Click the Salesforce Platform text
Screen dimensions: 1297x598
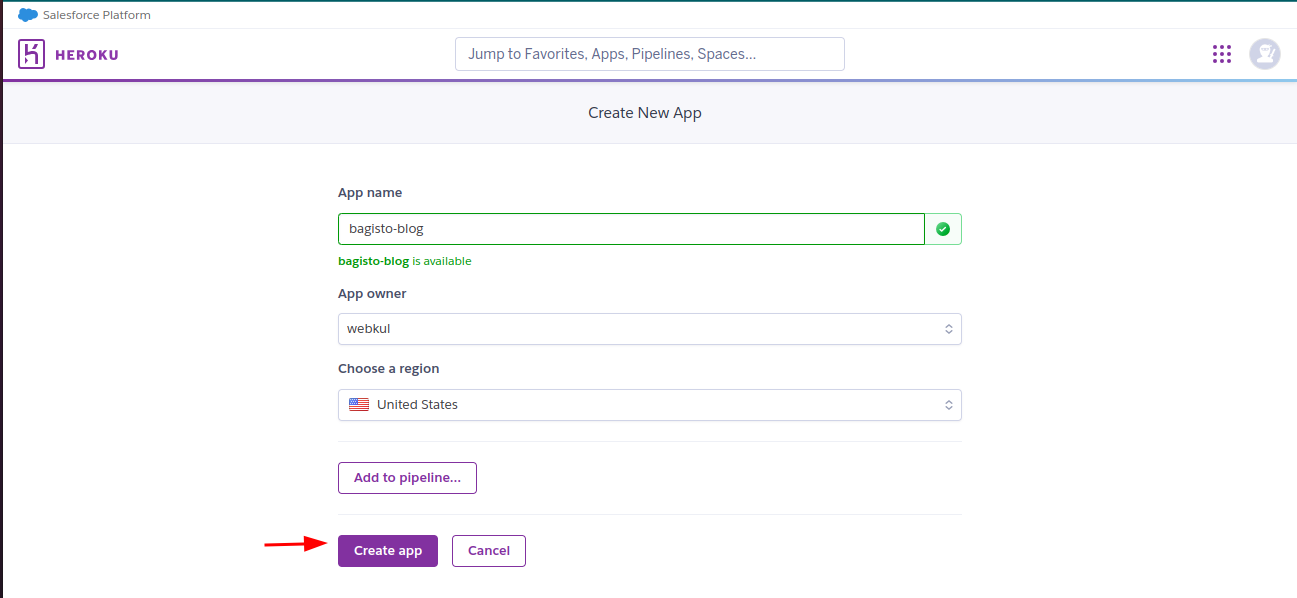(97, 15)
